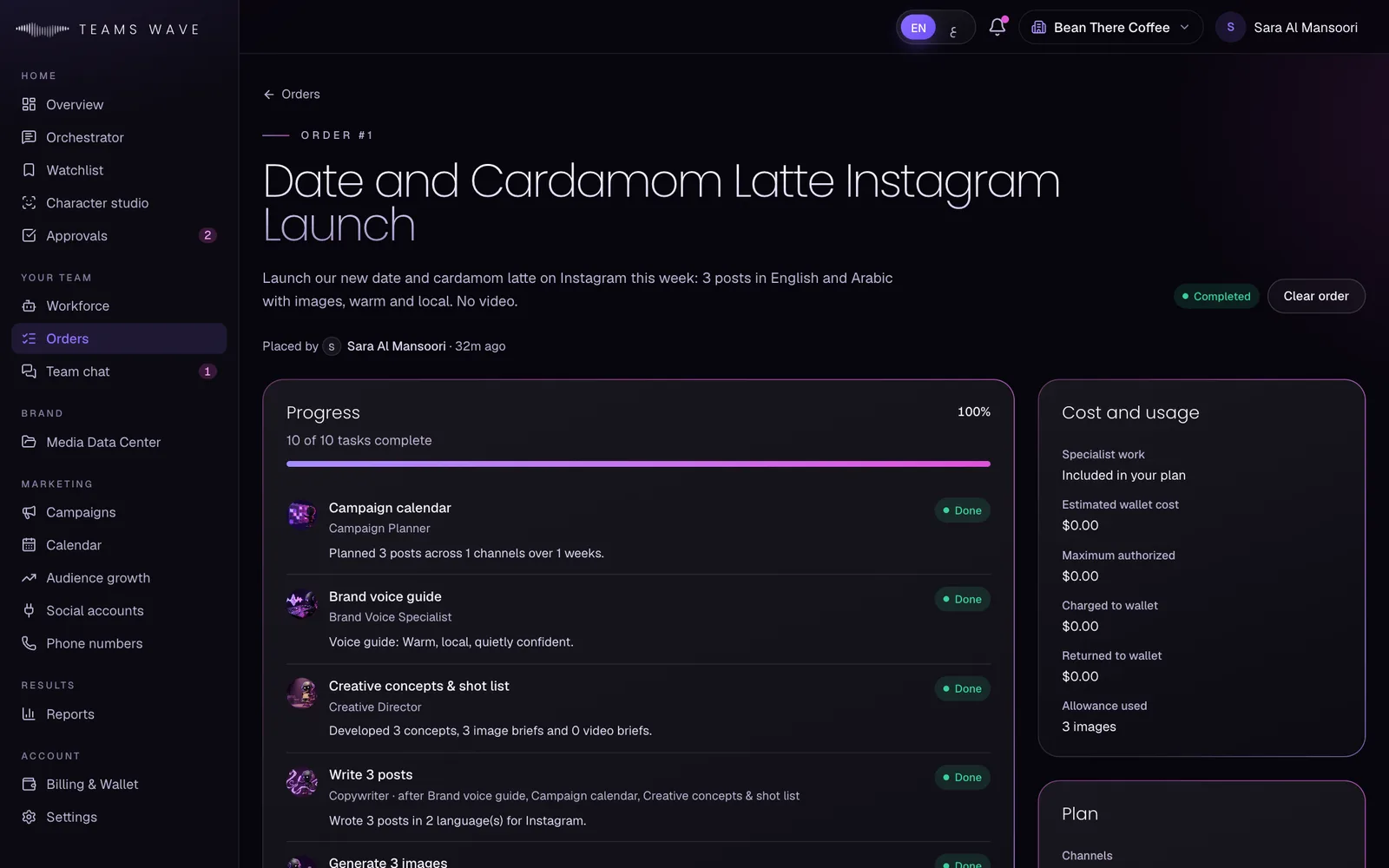Screen dimensions: 1389x868
Task: Go back to Orders link
Action: click(x=292, y=94)
